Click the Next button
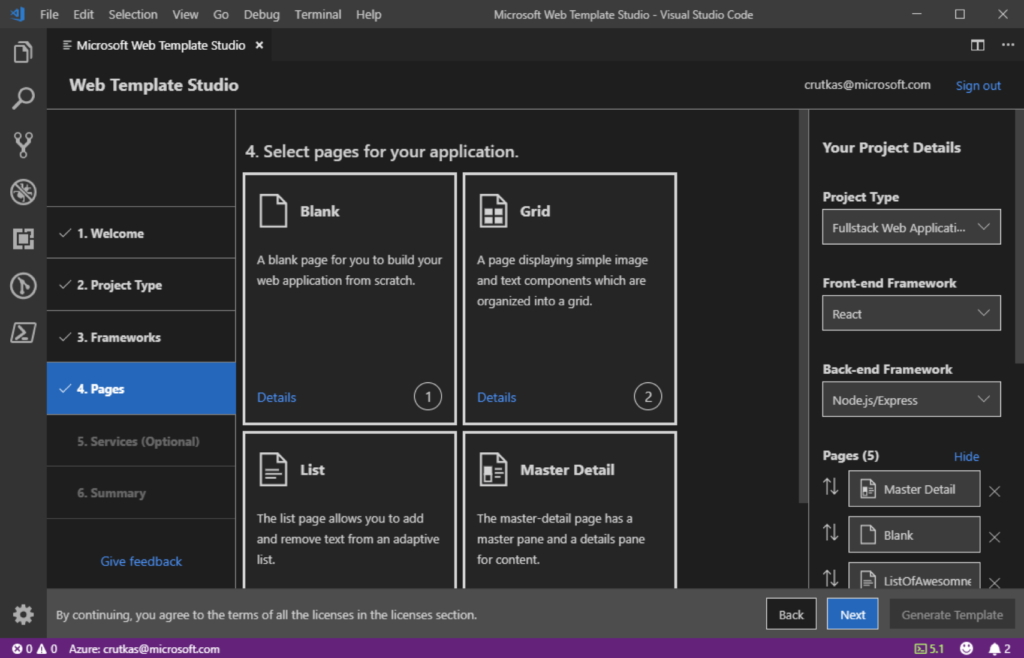 click(x=852, y=614)
